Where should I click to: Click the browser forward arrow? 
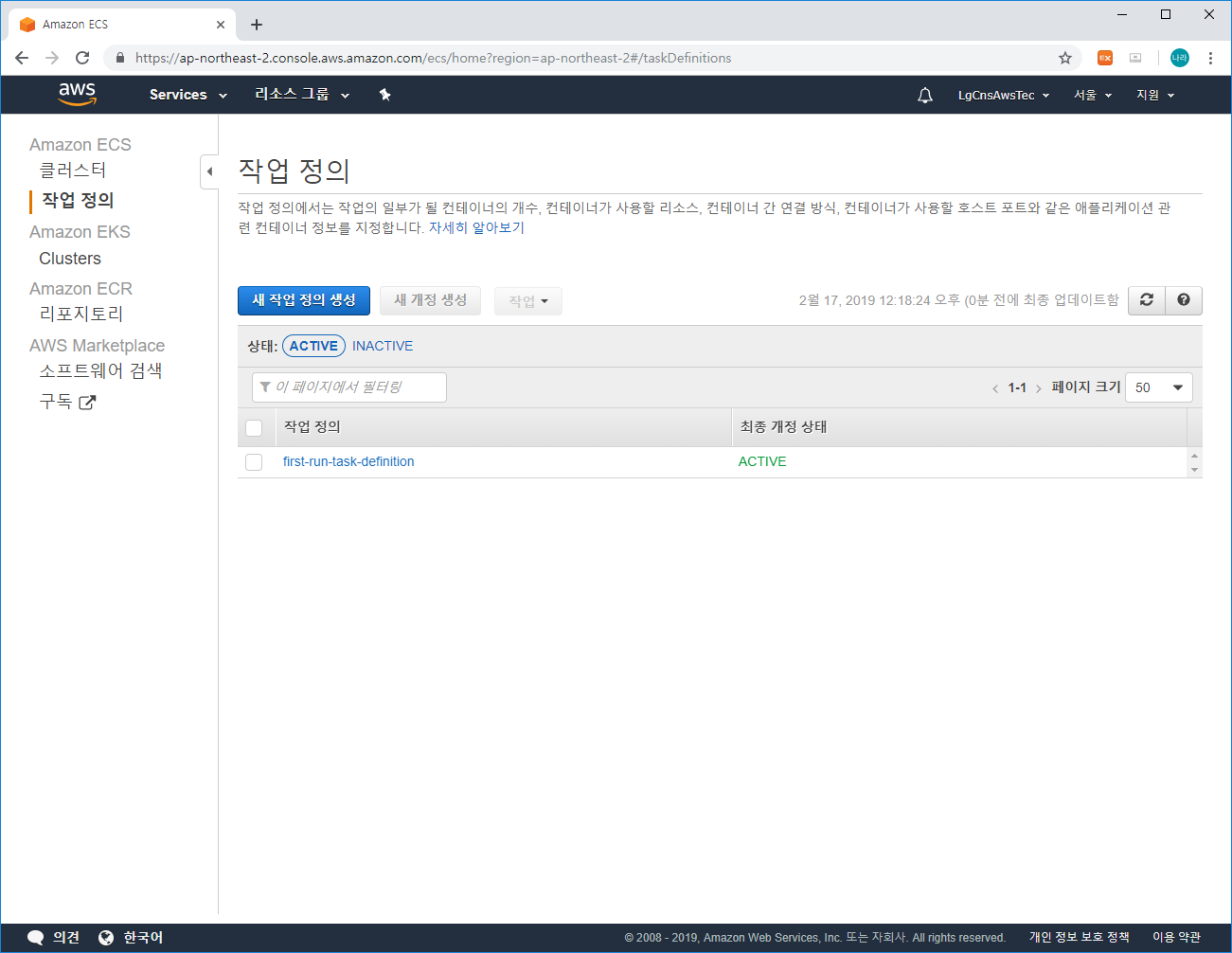pyautogui.click(x=52, y=58)
